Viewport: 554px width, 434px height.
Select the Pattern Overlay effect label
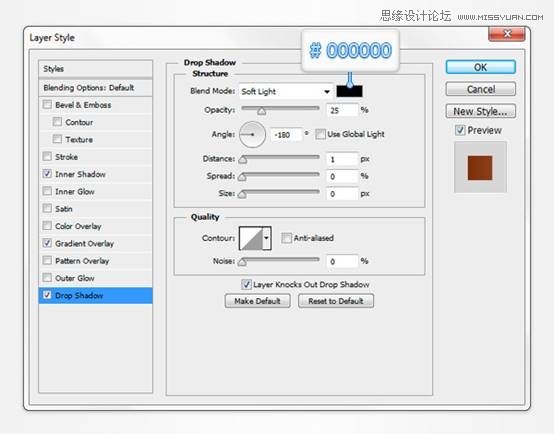pyautogui.click(x=82, y=261)
